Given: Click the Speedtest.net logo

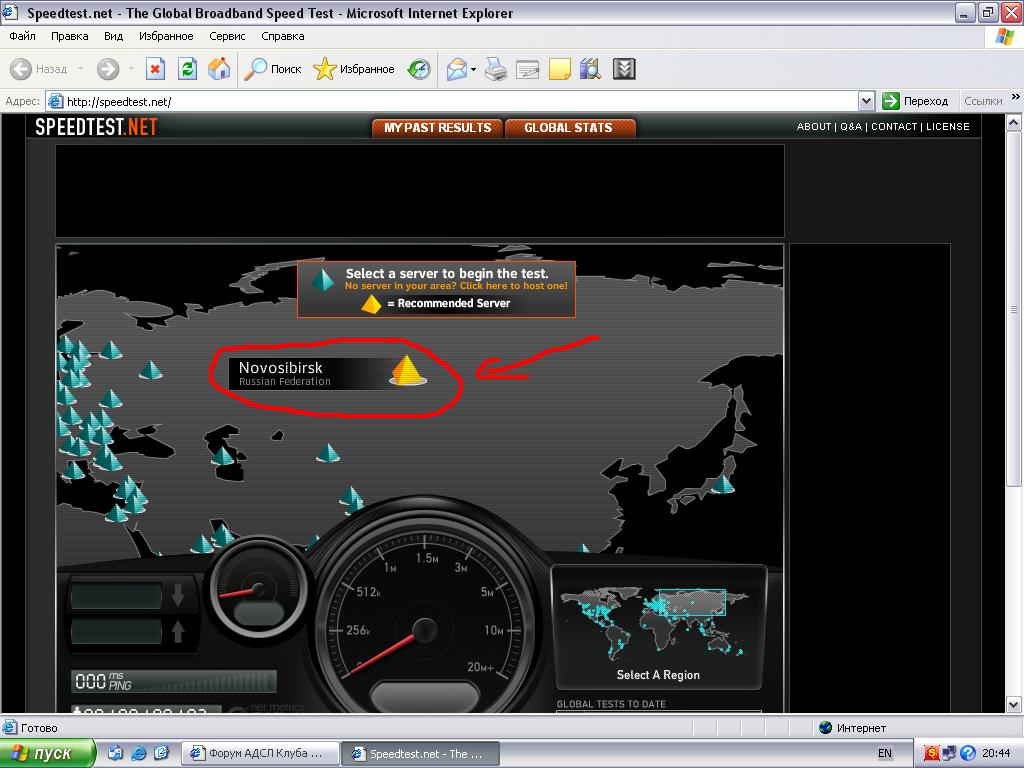Looking at the screenshot, I should click(96, 127).
